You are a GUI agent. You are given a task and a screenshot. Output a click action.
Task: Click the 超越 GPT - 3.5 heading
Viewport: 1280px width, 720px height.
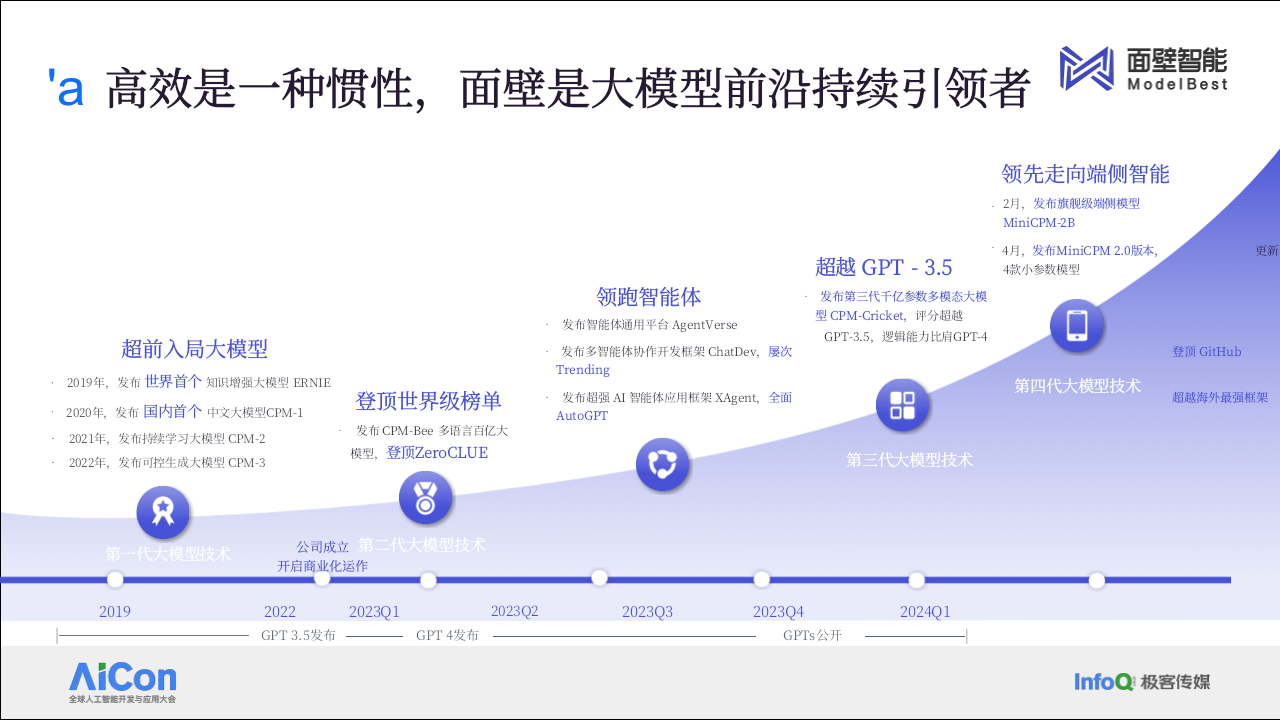tap(884, 267)
